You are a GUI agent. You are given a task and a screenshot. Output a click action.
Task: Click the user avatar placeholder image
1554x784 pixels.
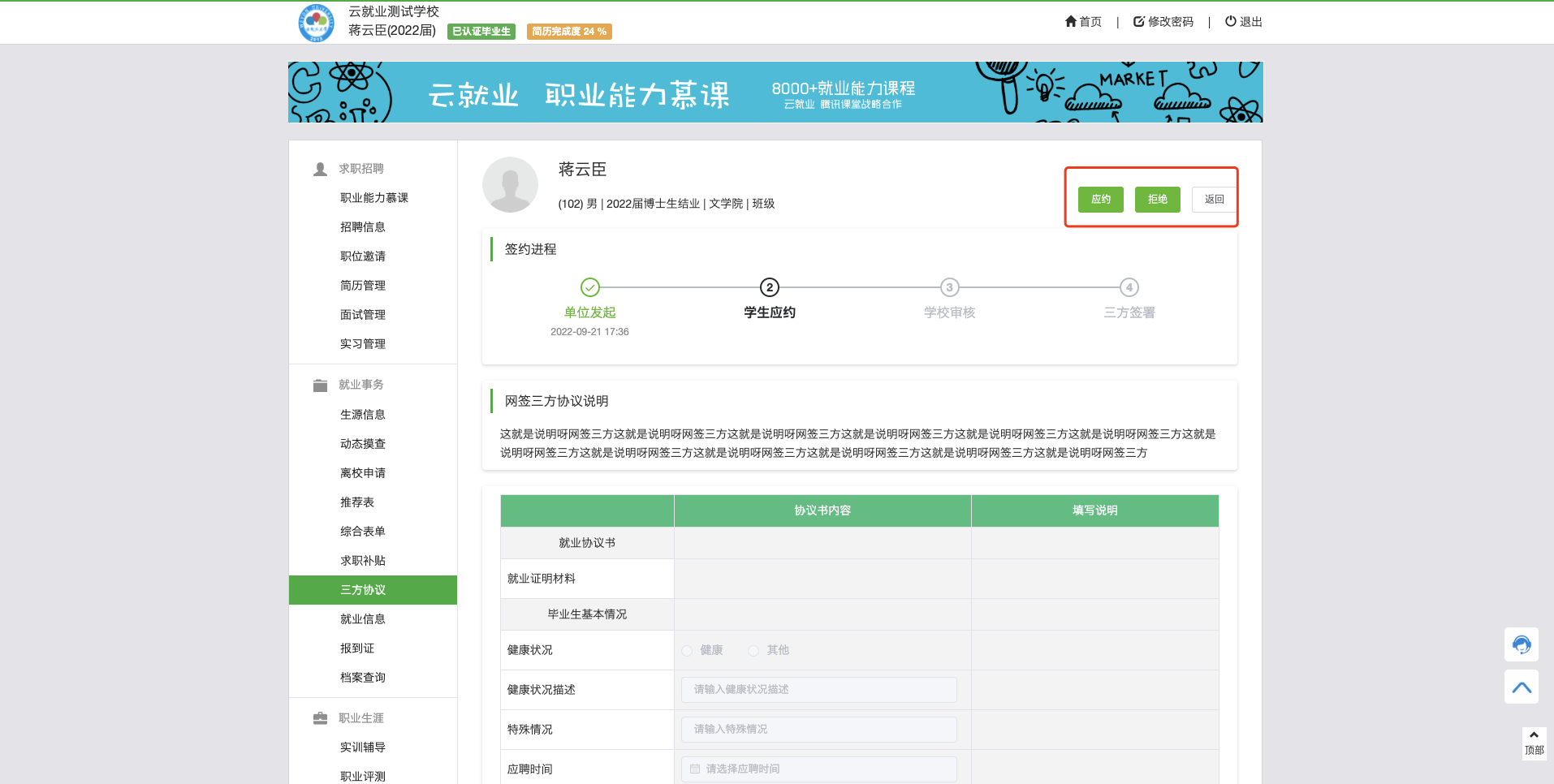pos(510,185)
